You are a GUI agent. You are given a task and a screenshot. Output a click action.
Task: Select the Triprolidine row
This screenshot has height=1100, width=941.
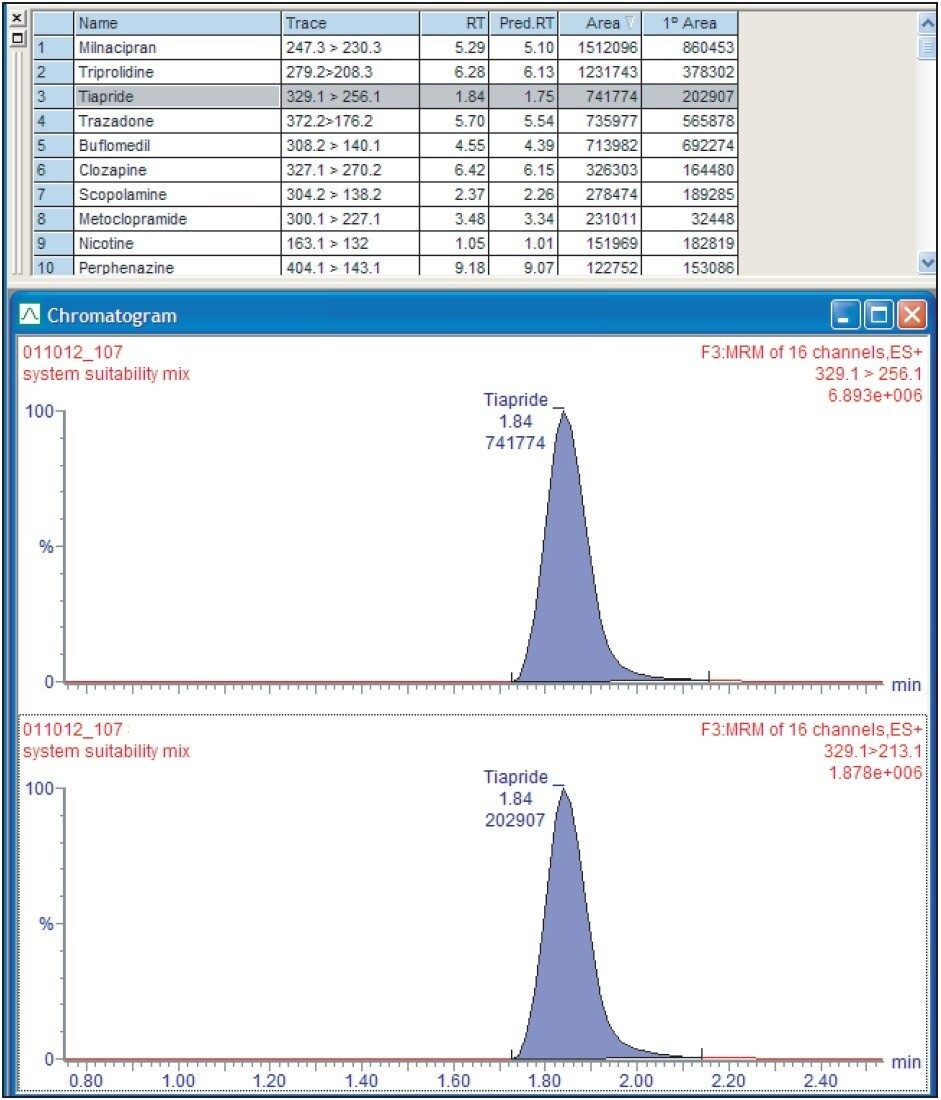(386, 72)
